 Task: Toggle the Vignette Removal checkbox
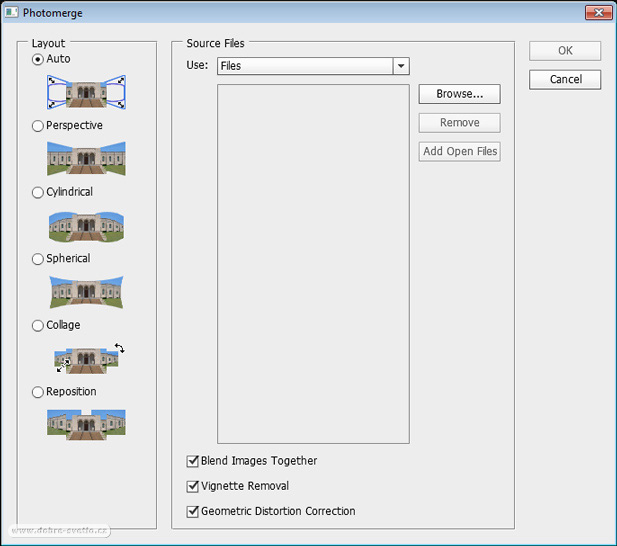(x=192, y=486)
